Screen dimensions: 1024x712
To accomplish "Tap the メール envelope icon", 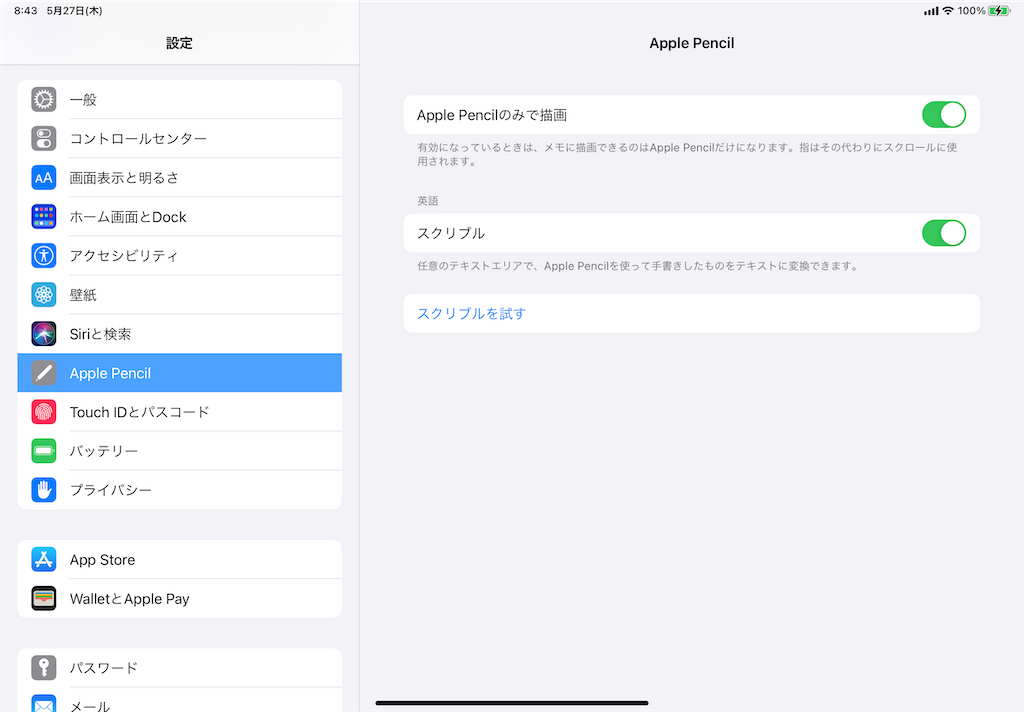I will click(x=44, y=705).
